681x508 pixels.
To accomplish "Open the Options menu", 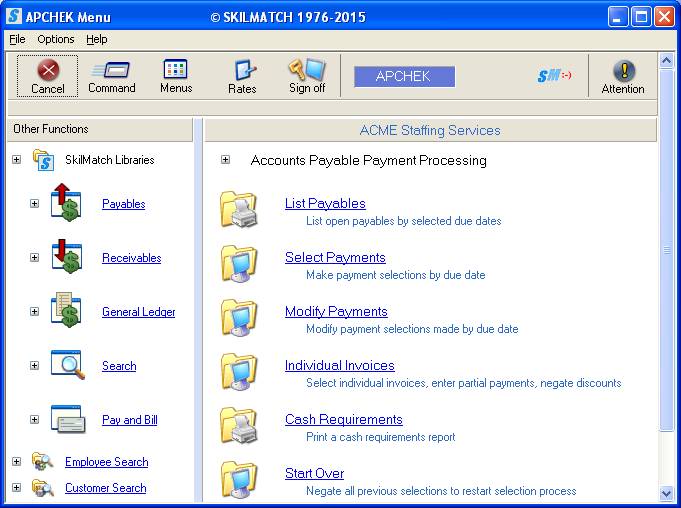I will click(56, 39).
